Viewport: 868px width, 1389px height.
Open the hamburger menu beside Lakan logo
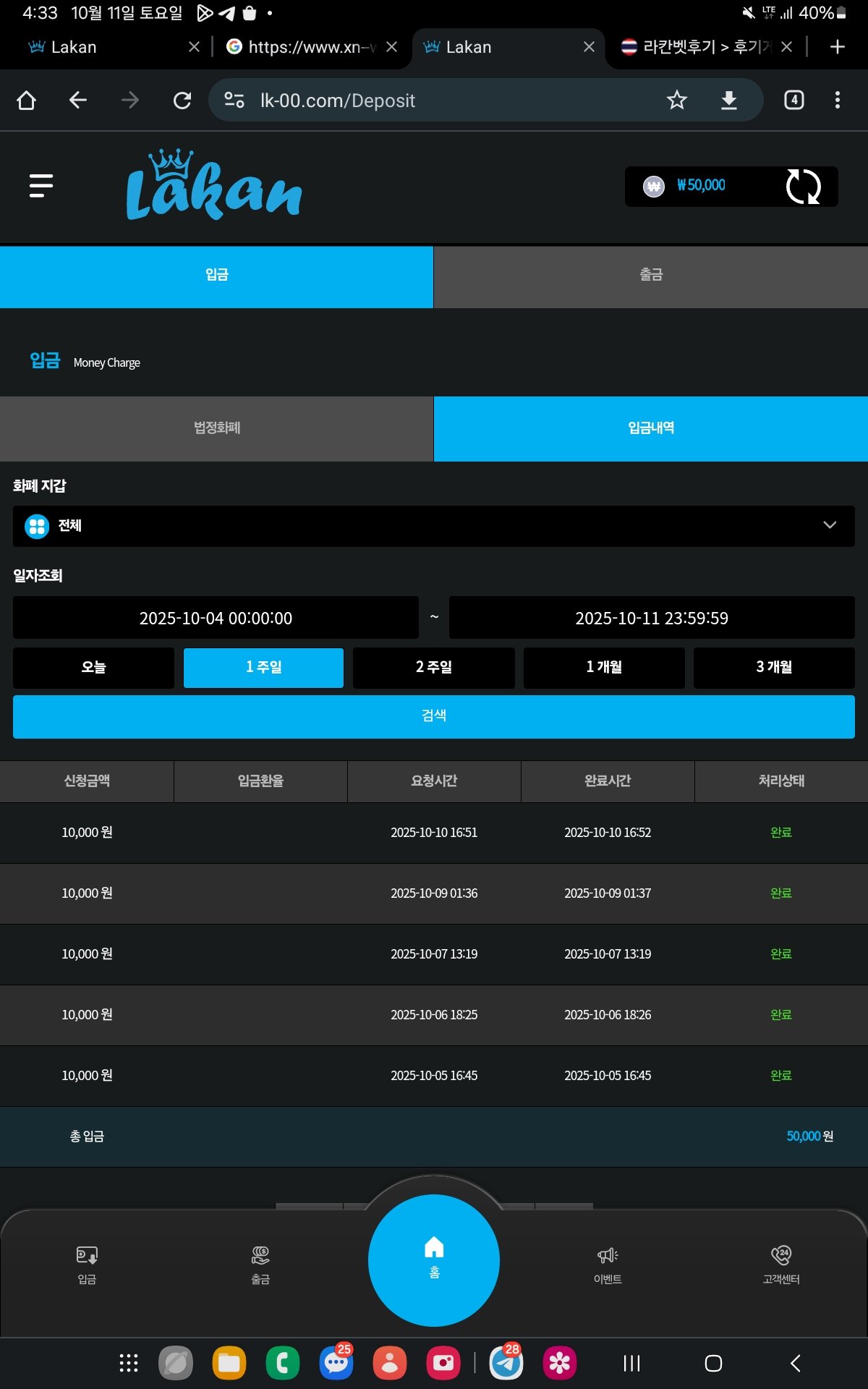(x=41, y=186)
